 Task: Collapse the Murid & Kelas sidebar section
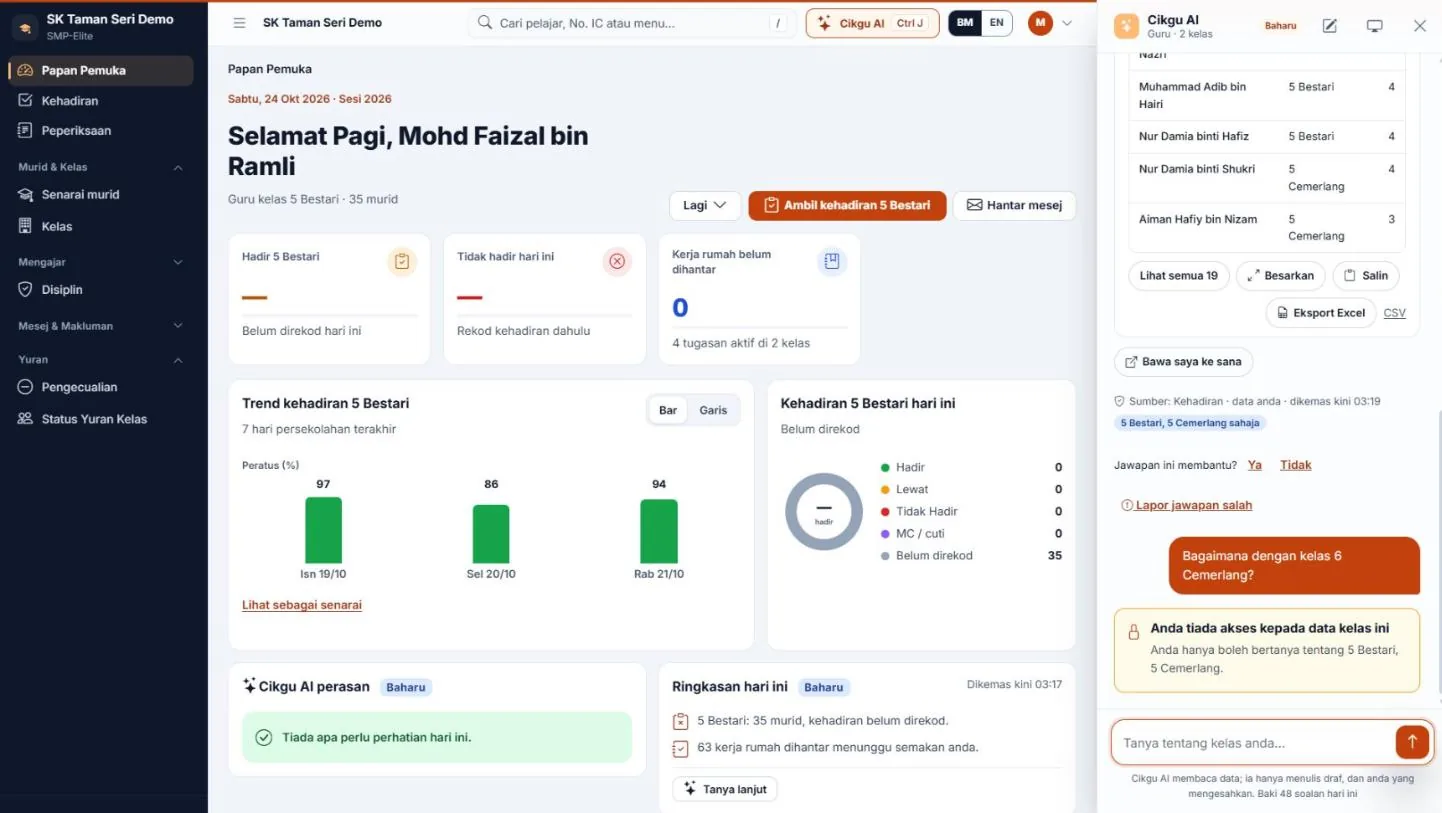click(x=178, y=167)
